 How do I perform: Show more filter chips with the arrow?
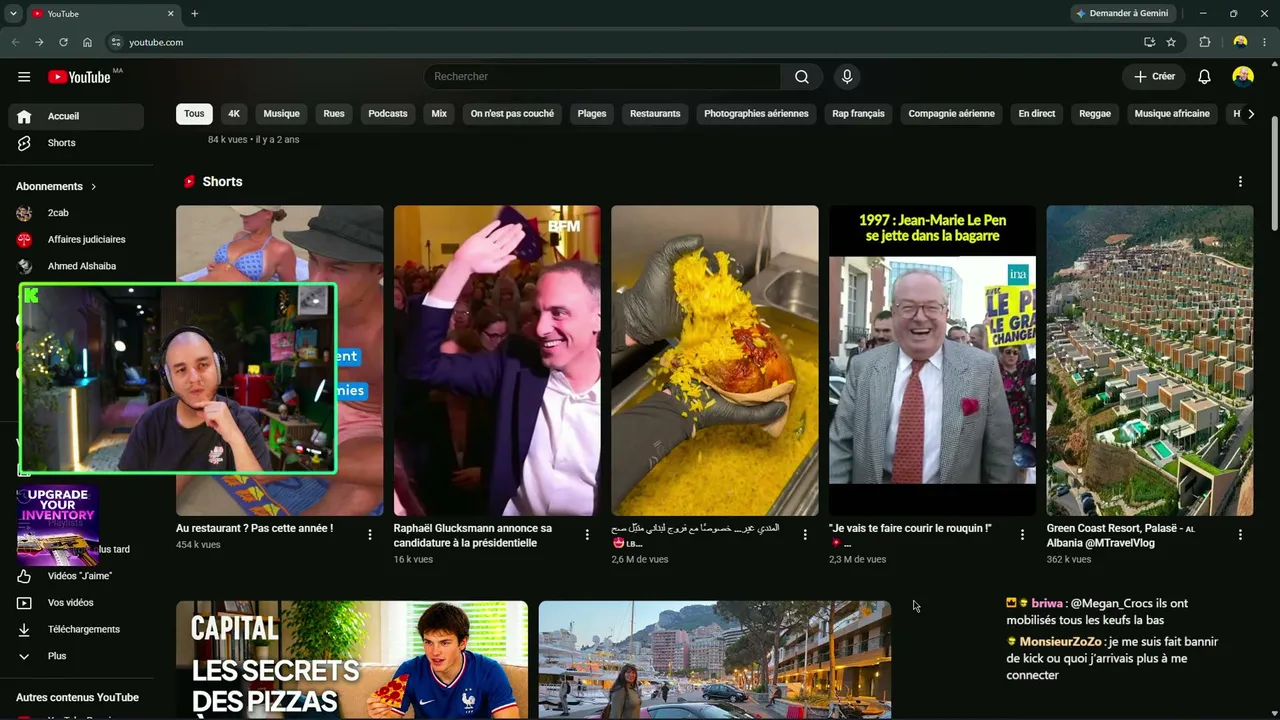tap(1251, 114)
